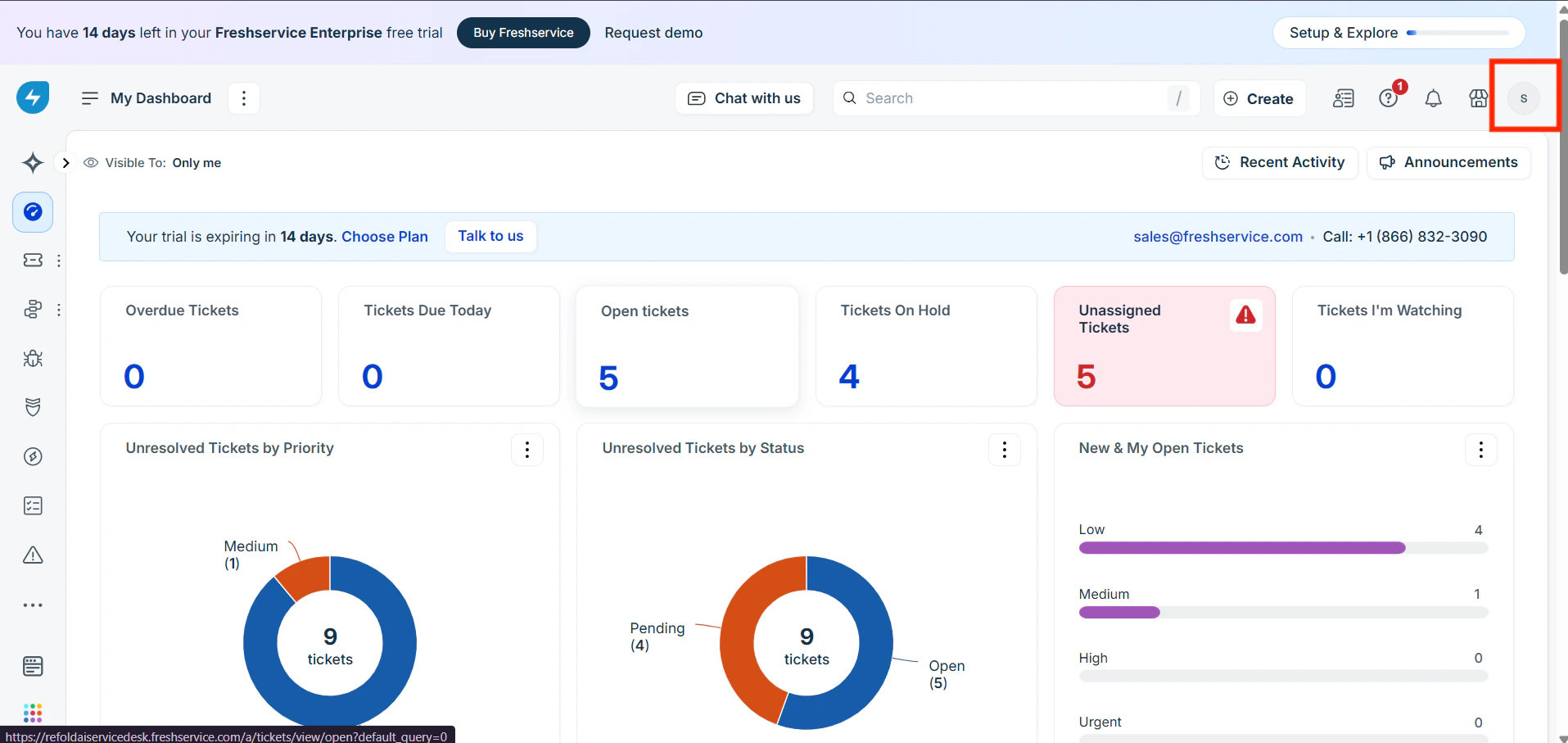Click the slash shortcut hint in search
Screen dimensions: 1568x743
coord(1178,98)
